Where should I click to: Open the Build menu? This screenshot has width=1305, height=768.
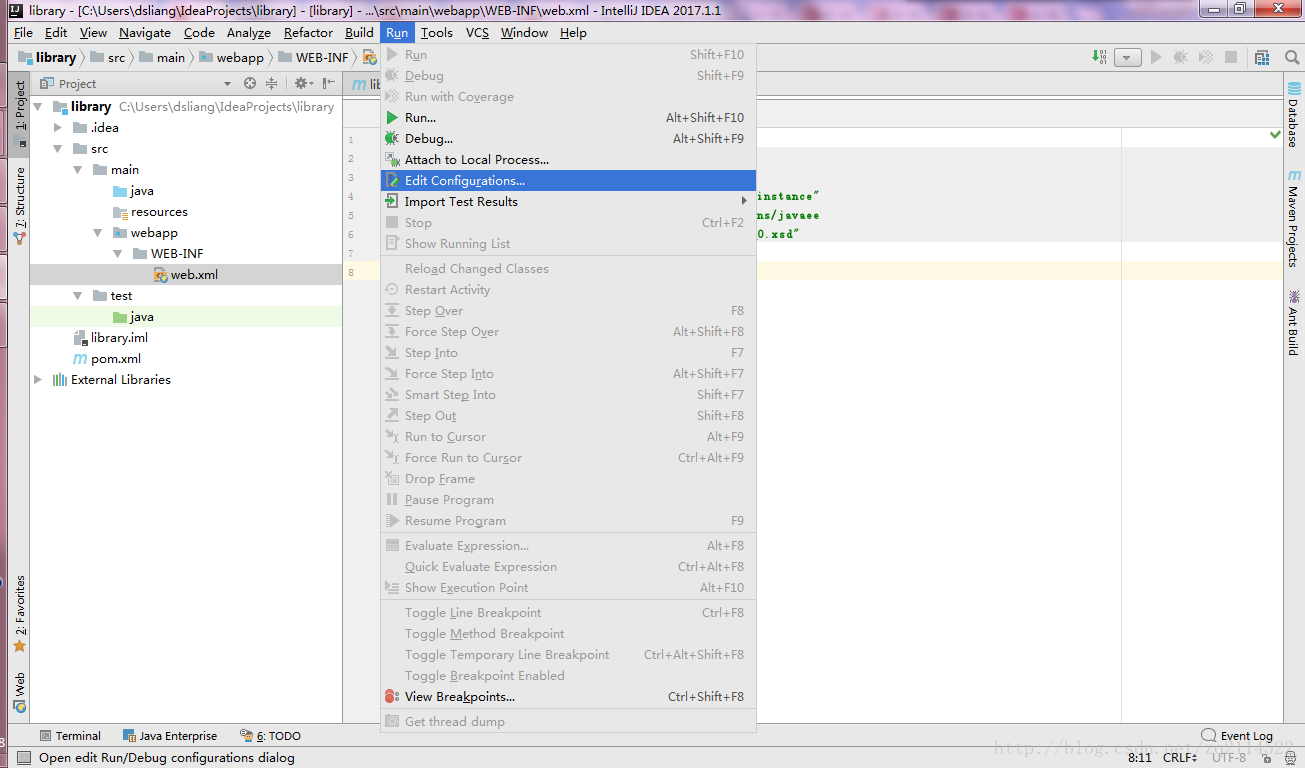click(x=359, y=32)
